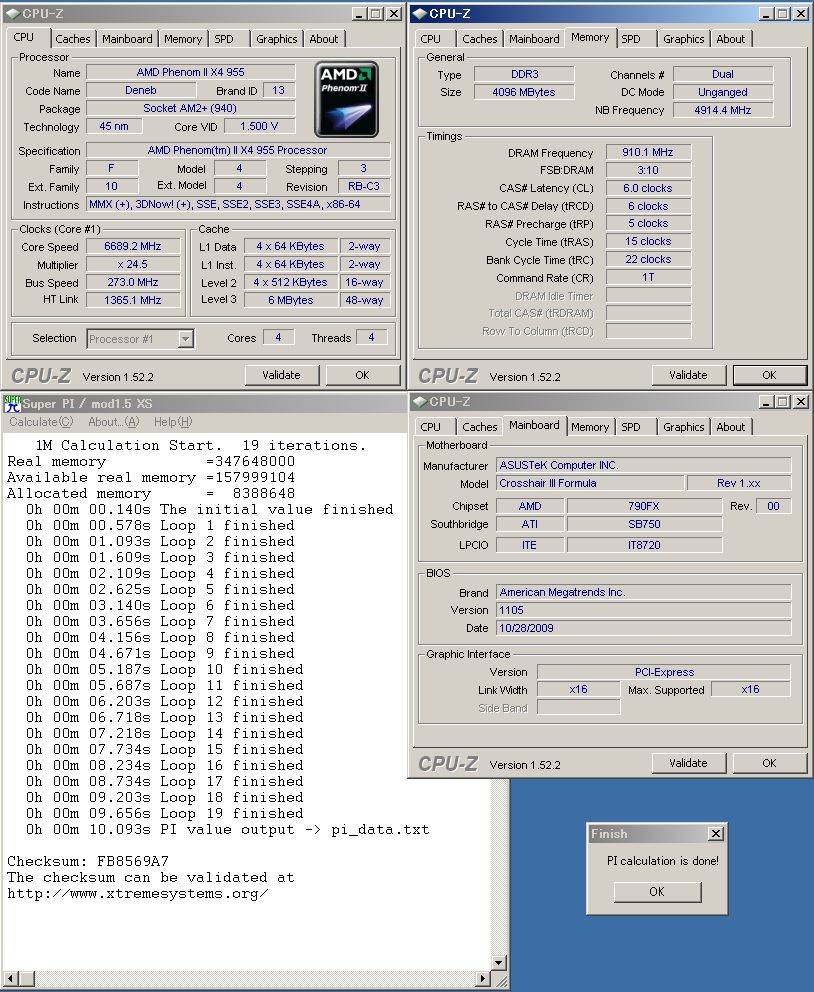Open the Memory tab in the Mainboard window
Image resolution: width=814 pixels, height=992 pixels.
[590, 427]
